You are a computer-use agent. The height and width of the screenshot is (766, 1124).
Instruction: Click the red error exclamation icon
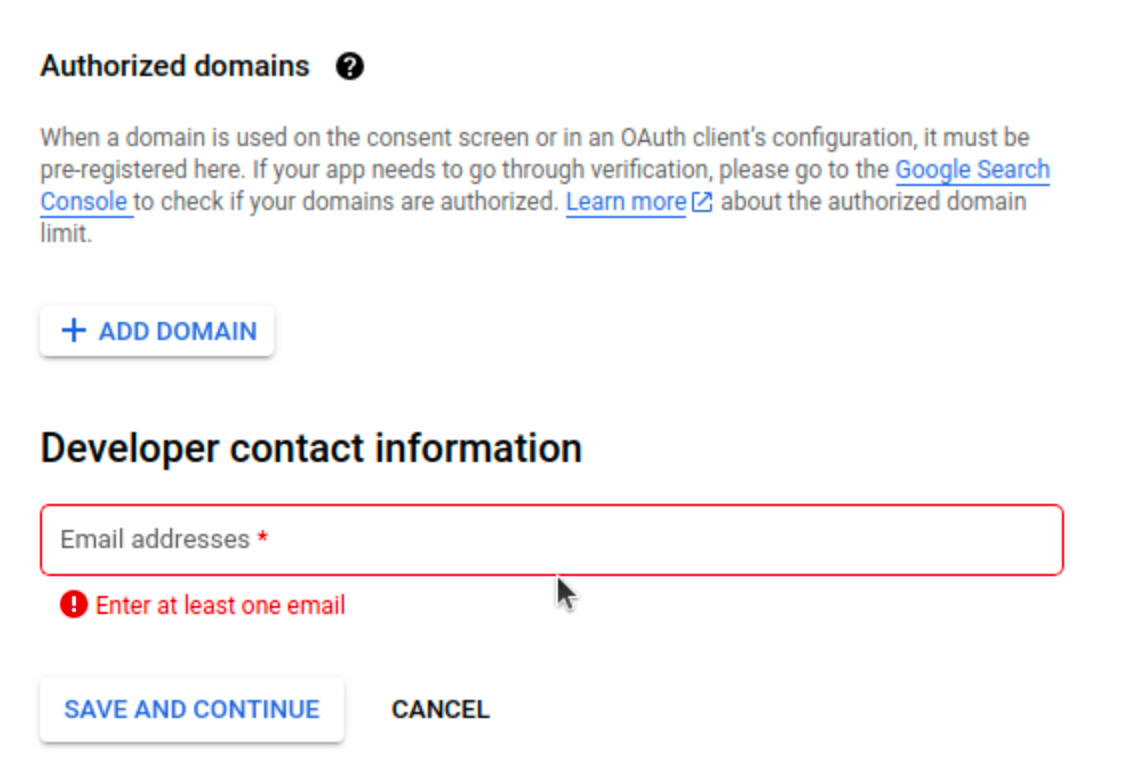73,604
